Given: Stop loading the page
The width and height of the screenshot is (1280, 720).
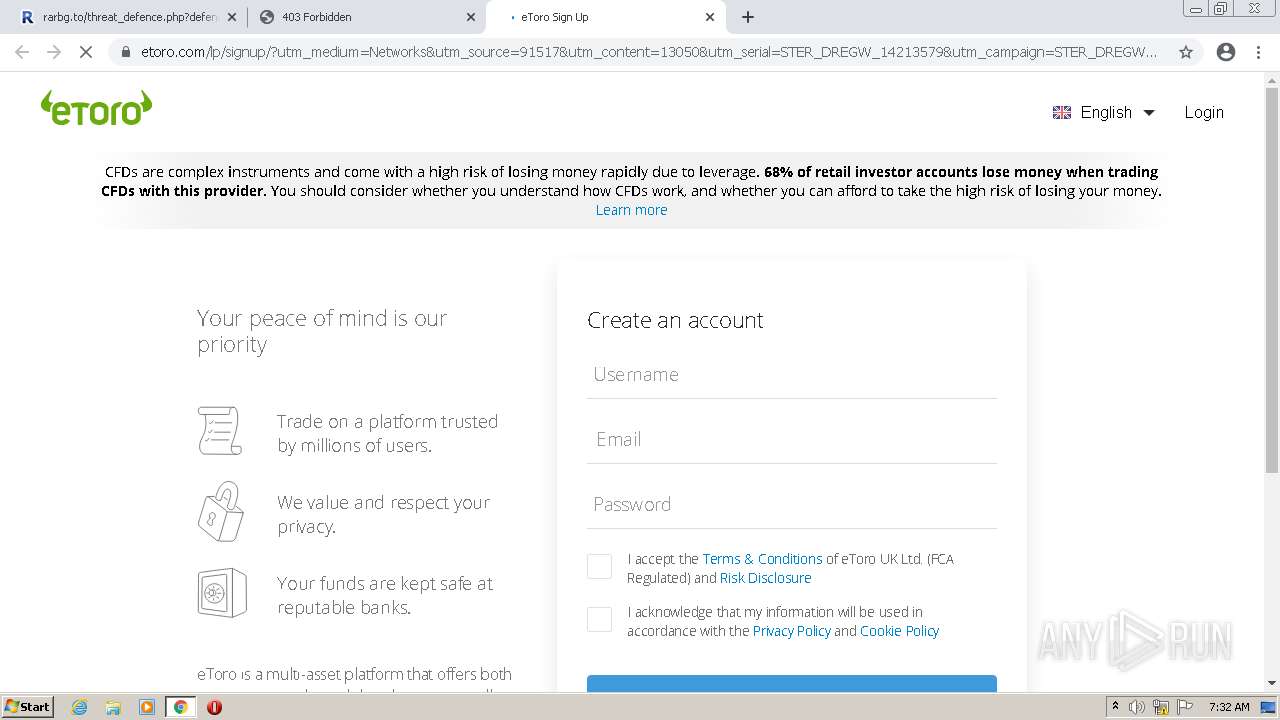Looking at the screenshot, I should click(86, 52).
